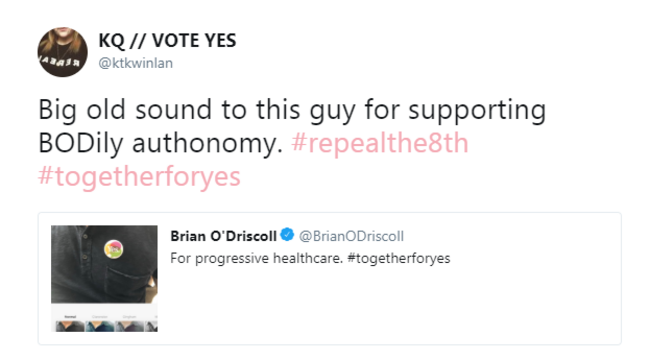
Task: Open the KQ // VOTE YES profile name
Action: point(167,41)
